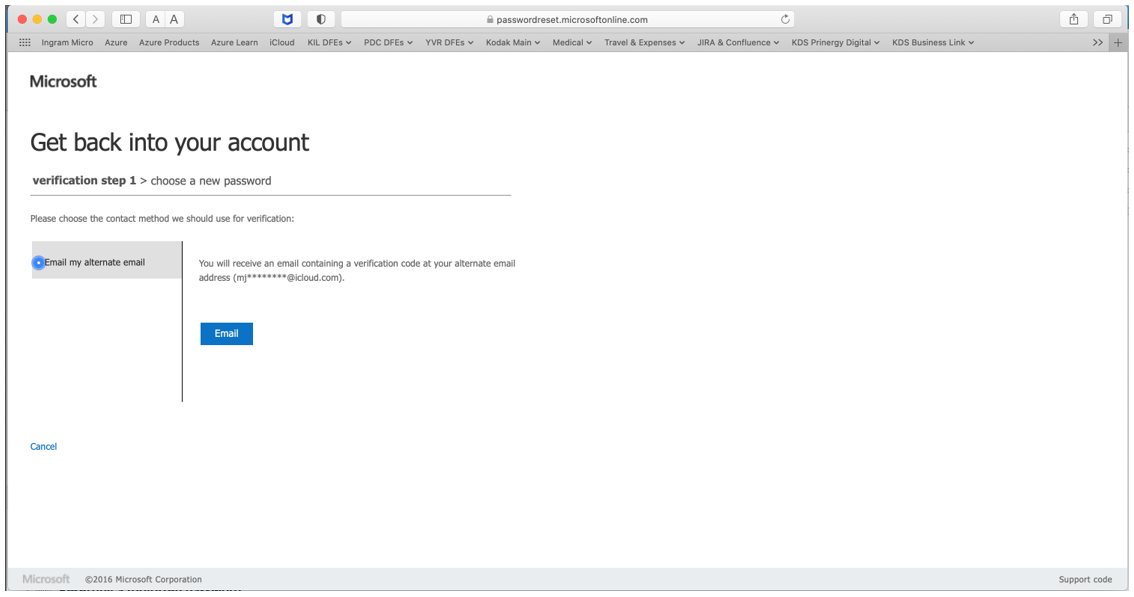Image resolution: width=1134 pixels, height=597 pixels.
Task: Open the Azure bookmark
Action: [116, 43]
